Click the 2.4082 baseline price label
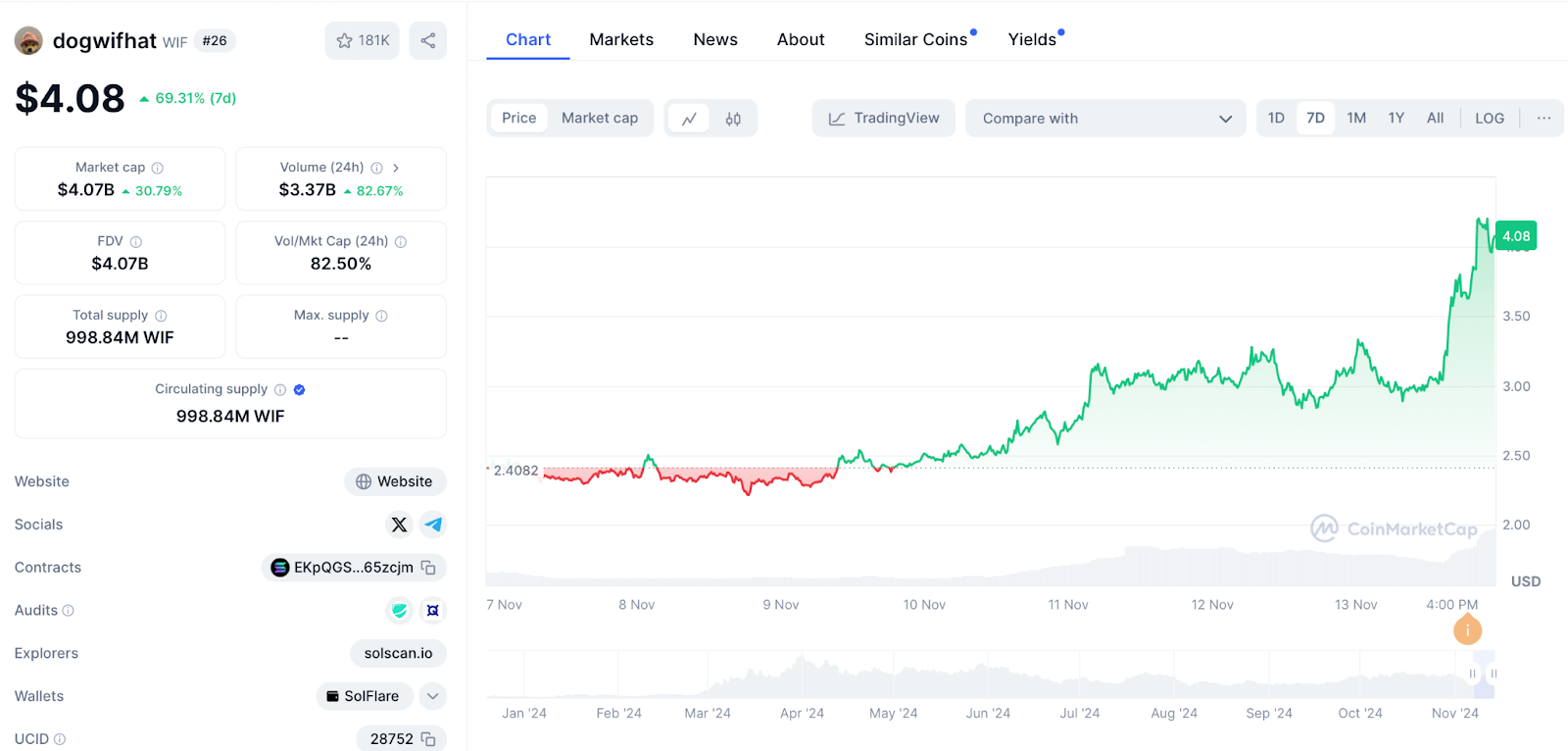The height and width of the screenshot is (751, 1568). coord(516,471)
